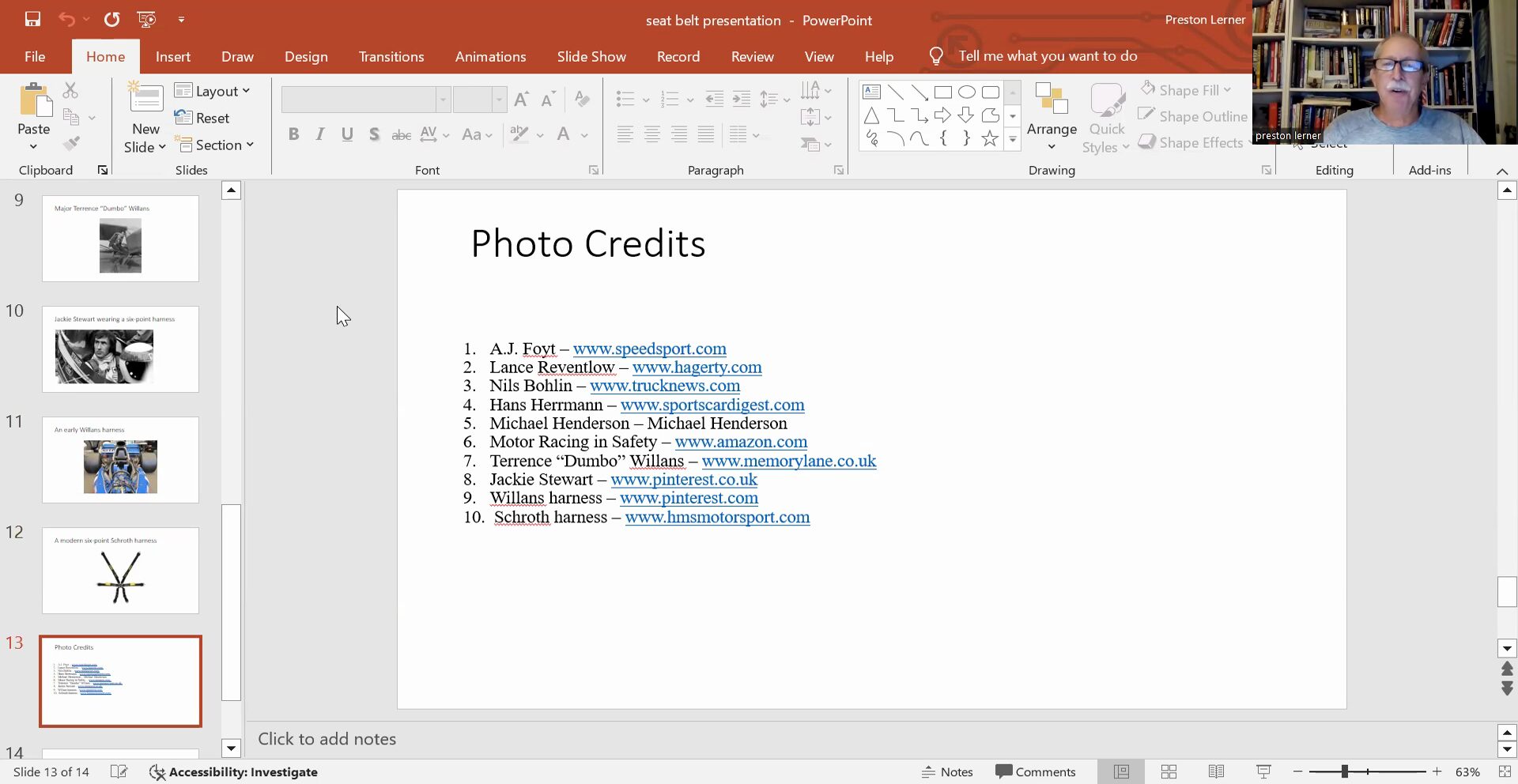The height and width of the screenshot is (784, 1518).
Task: Click the Arrange shapes icon
Action: coord(1051,100)
